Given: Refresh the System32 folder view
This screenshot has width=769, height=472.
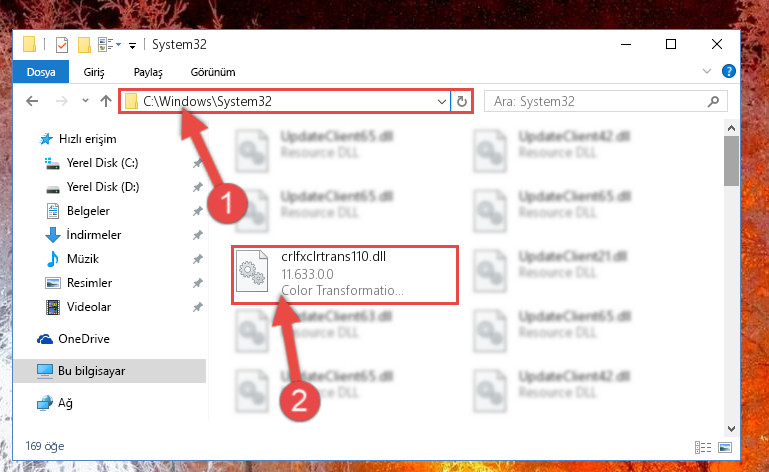Looking at the screenshot, I should [461, 102].
